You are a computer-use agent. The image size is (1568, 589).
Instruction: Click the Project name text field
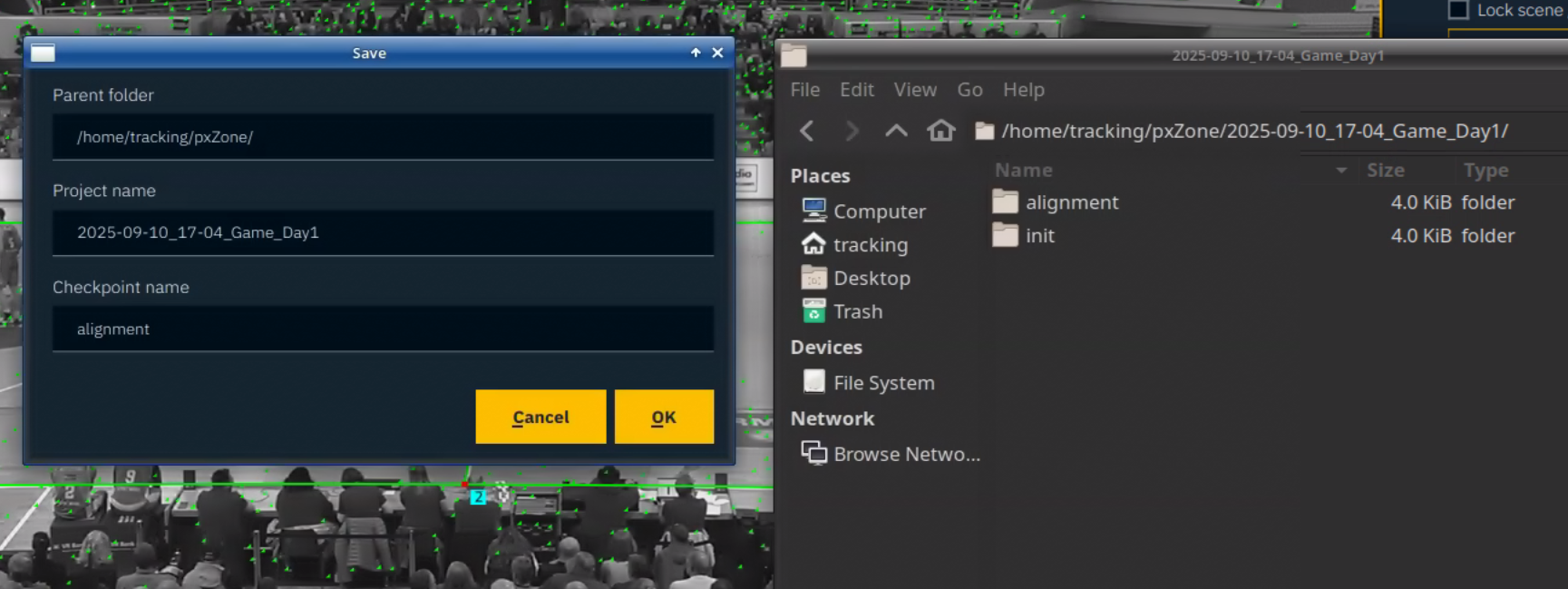pos(383,232)
